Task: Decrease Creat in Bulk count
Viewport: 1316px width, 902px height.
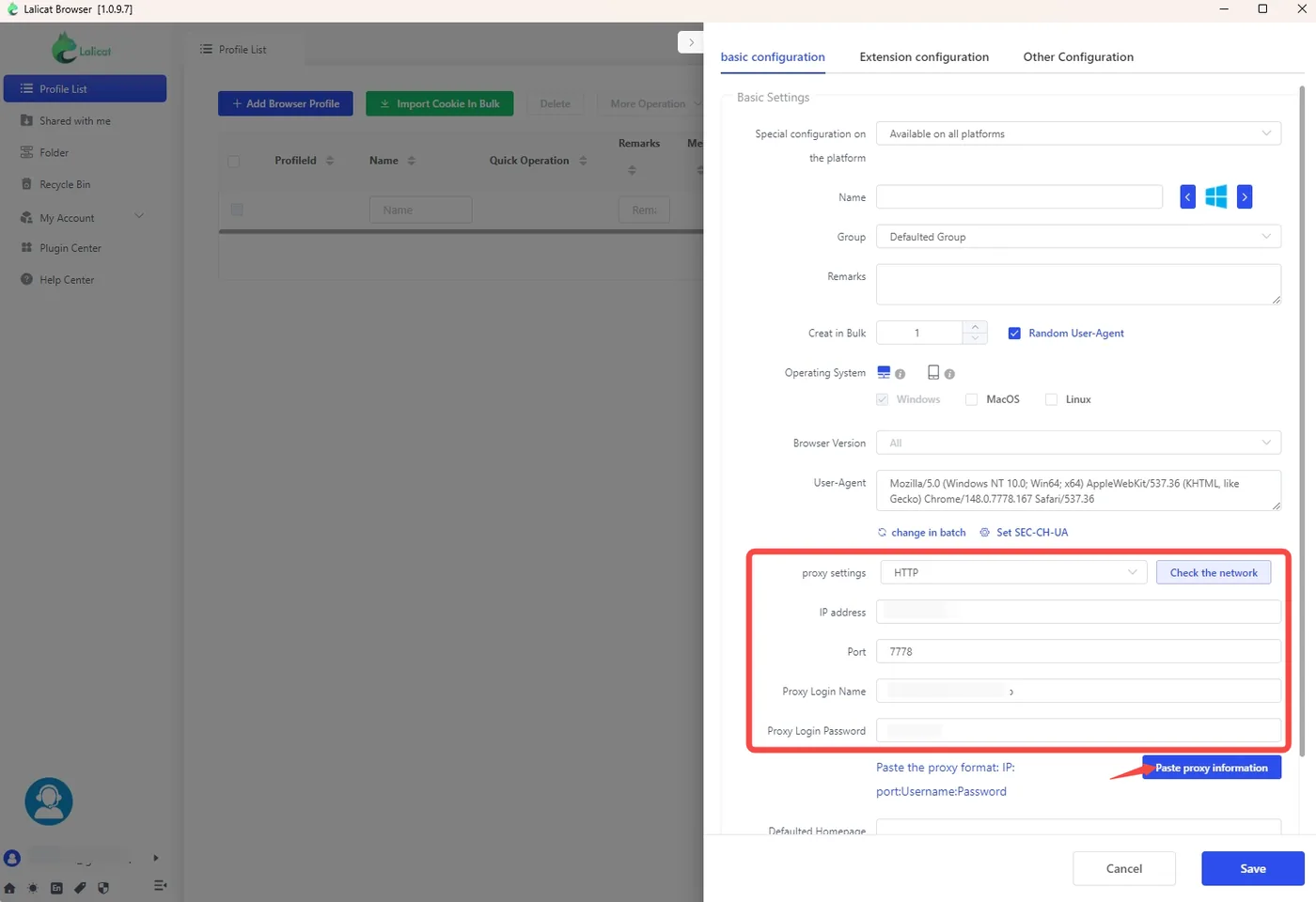Action: coord(975,338)
